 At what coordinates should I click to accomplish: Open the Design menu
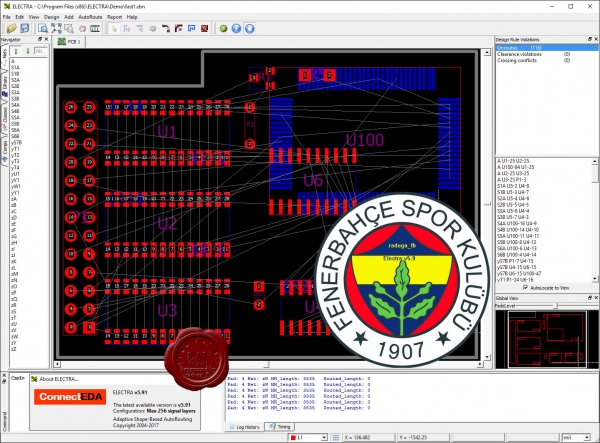[x=51, y=17]
